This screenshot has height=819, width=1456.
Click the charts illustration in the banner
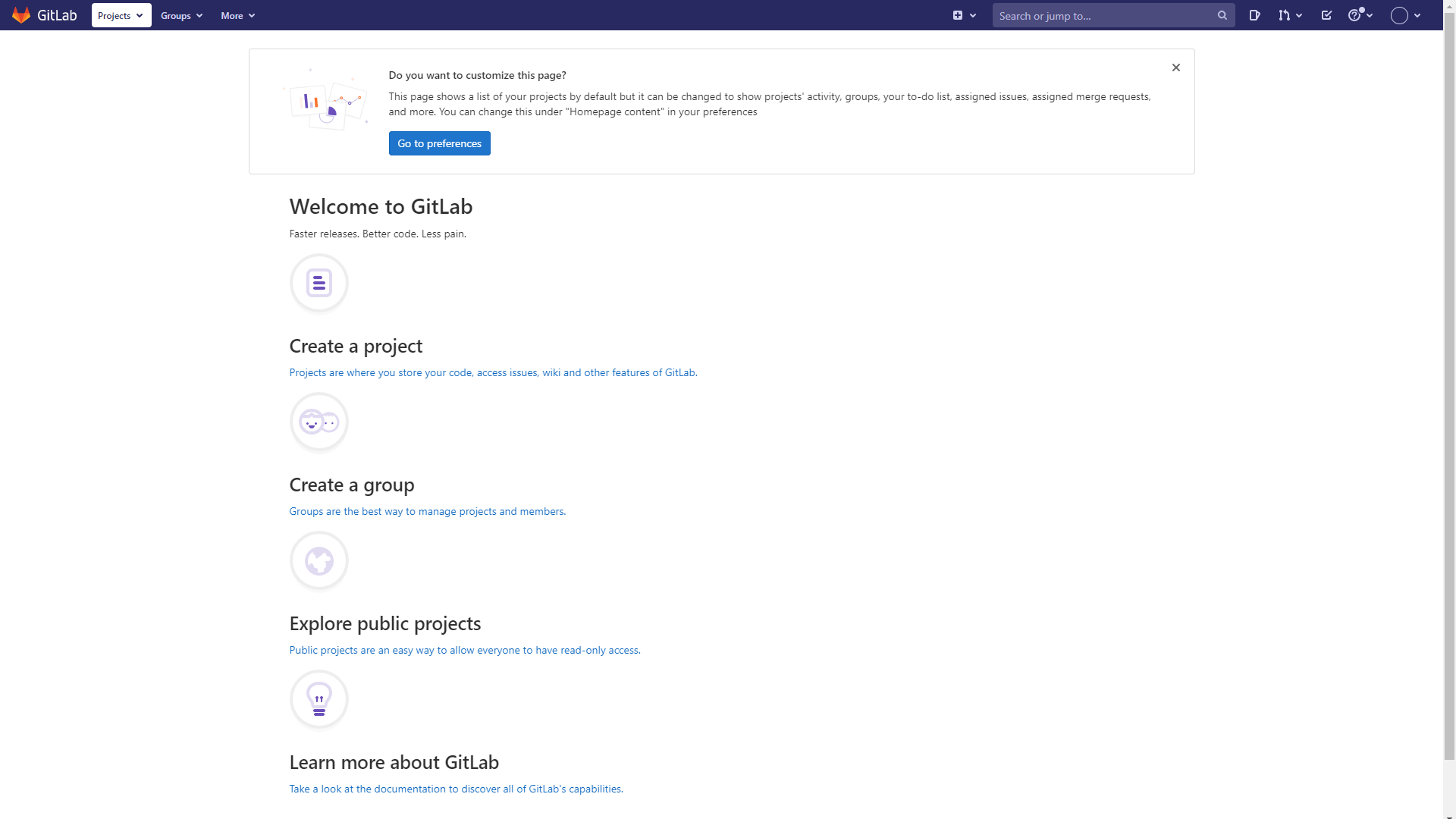tap(326, 100)
